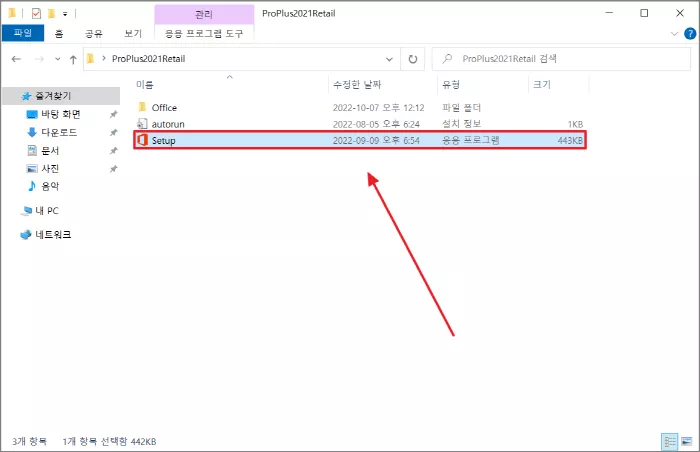The width and height of the screenshot is (700, 452).
Task: Click the pin icon beside 다운로드
Action: (x=113, y=133)
